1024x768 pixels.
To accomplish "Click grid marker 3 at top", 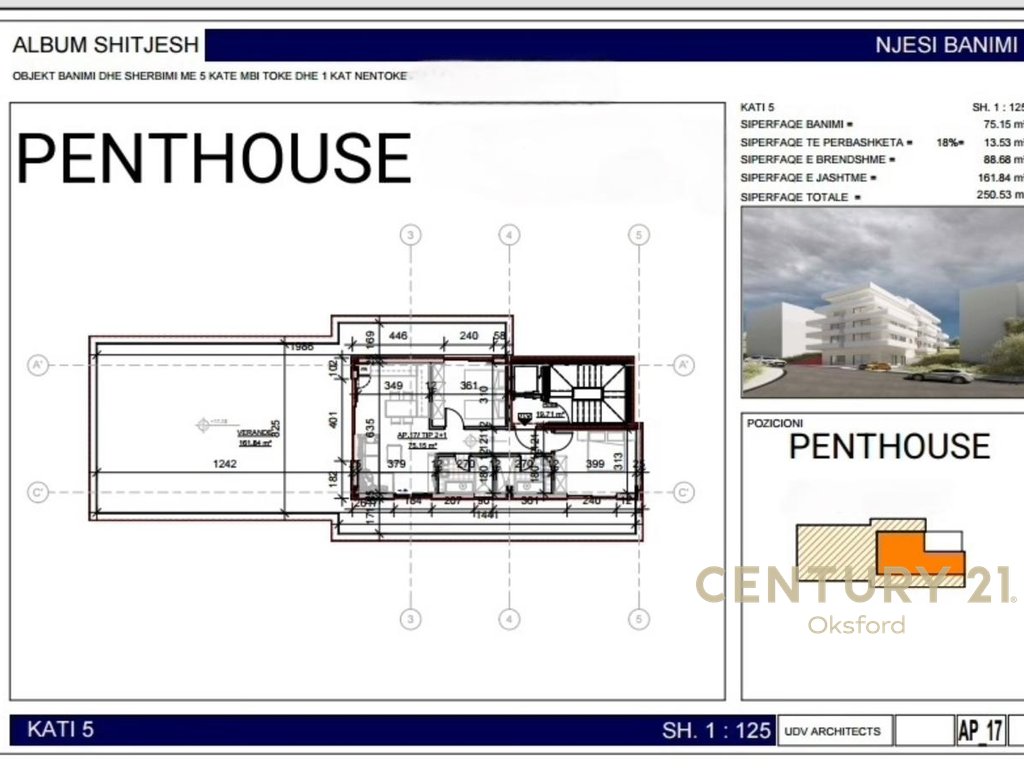I will 410,235.
